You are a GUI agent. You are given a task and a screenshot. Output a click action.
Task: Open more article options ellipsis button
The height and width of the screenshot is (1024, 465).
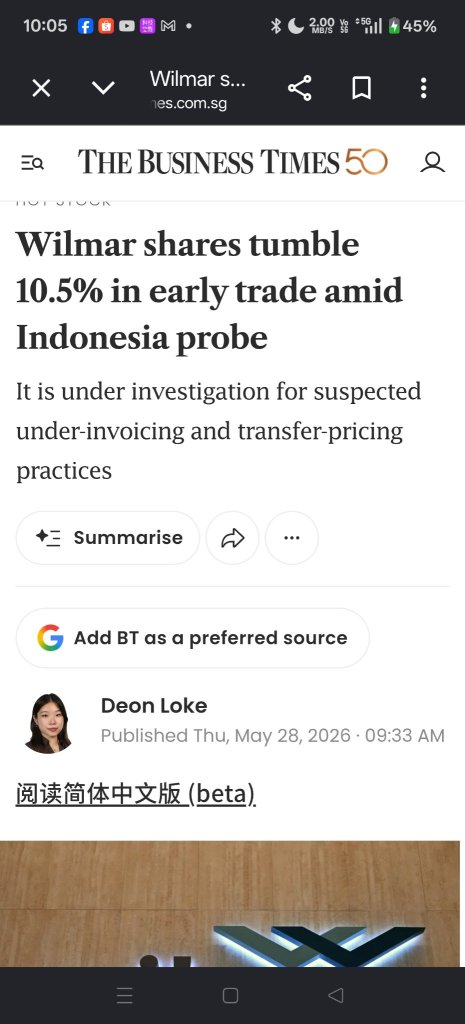click(x=292, y=537)
